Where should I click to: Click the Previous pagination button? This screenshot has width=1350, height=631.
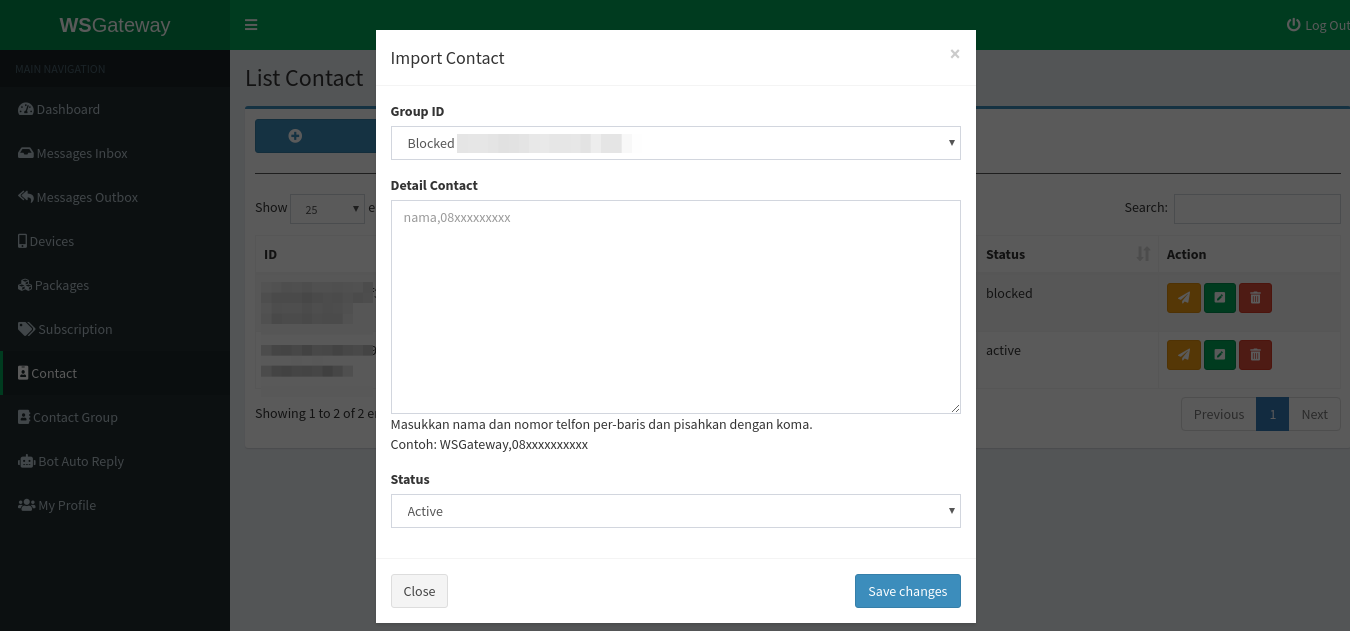(1218, 414)
